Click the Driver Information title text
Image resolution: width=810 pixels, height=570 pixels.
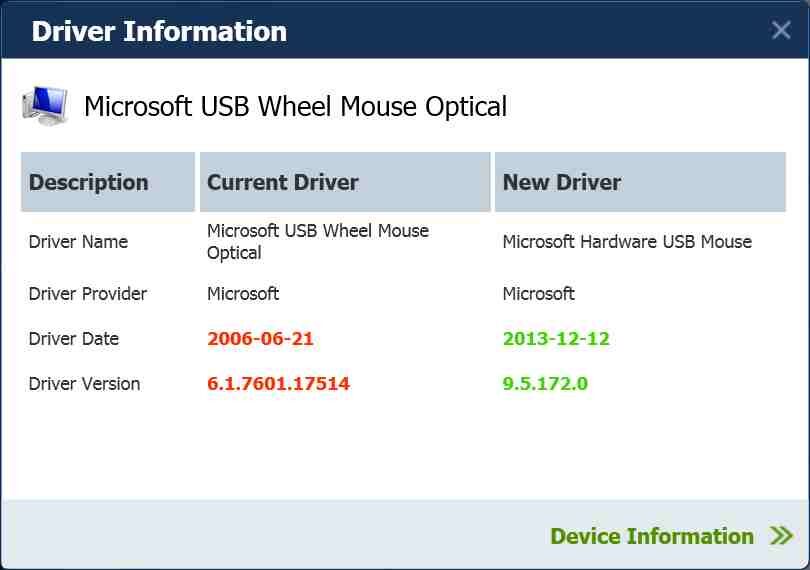coord(159,31)
